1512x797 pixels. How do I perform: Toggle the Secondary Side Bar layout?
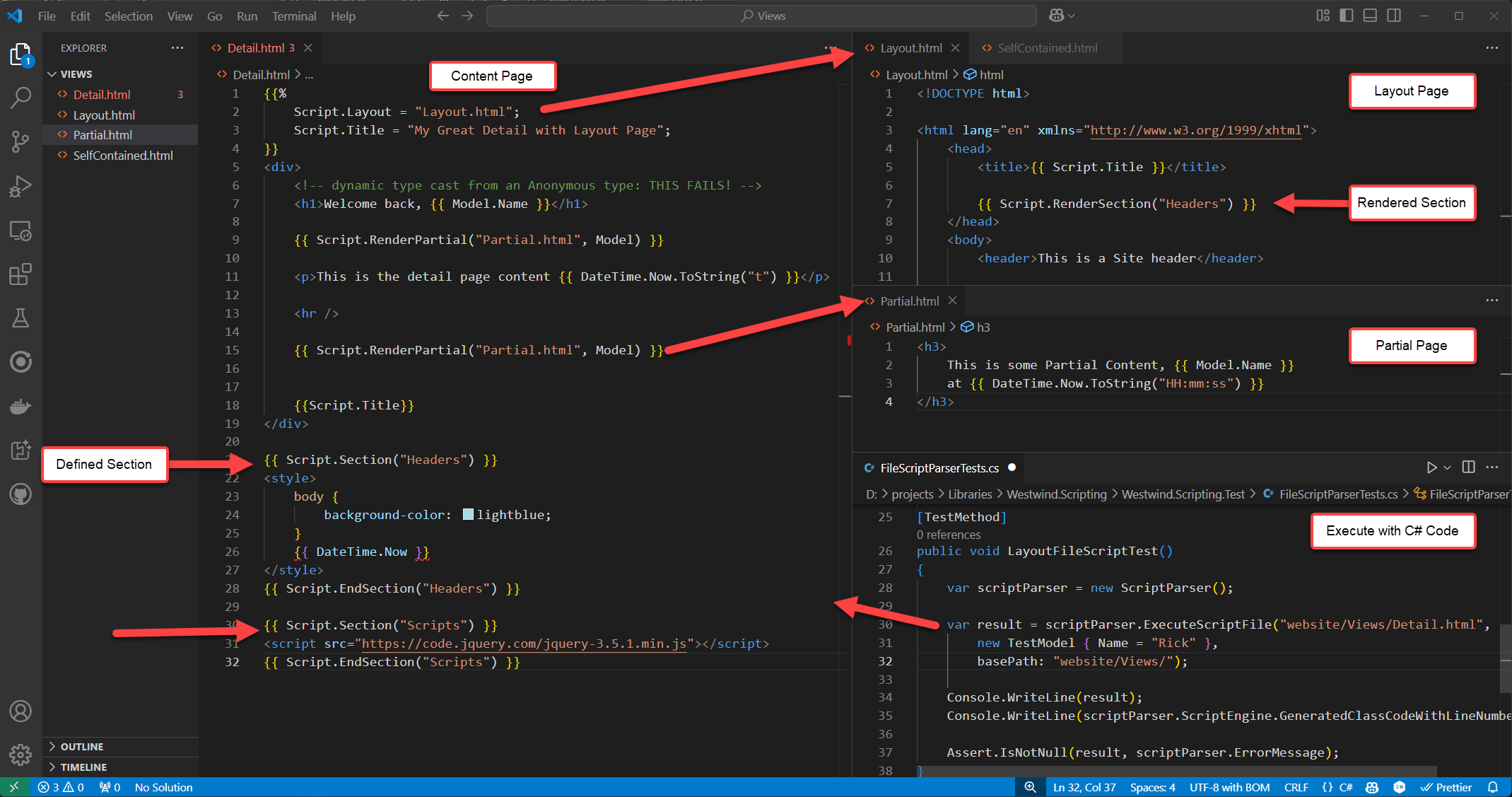pyautogui.click(x=1394, y=16)
